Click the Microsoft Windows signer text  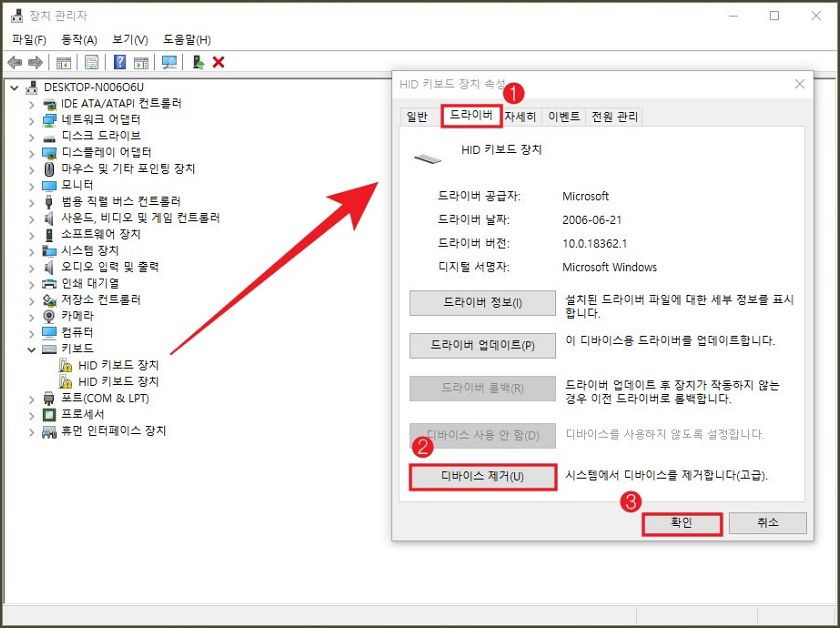609,267
